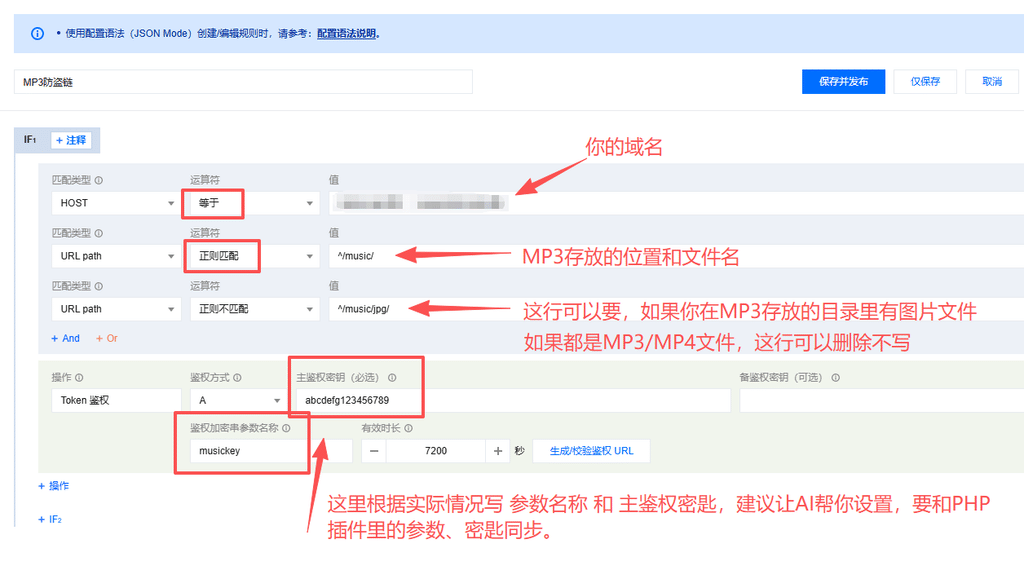This screenshot has height=580, width=1024.
Task: Add another action with + 操作
Action: [53, 486]
